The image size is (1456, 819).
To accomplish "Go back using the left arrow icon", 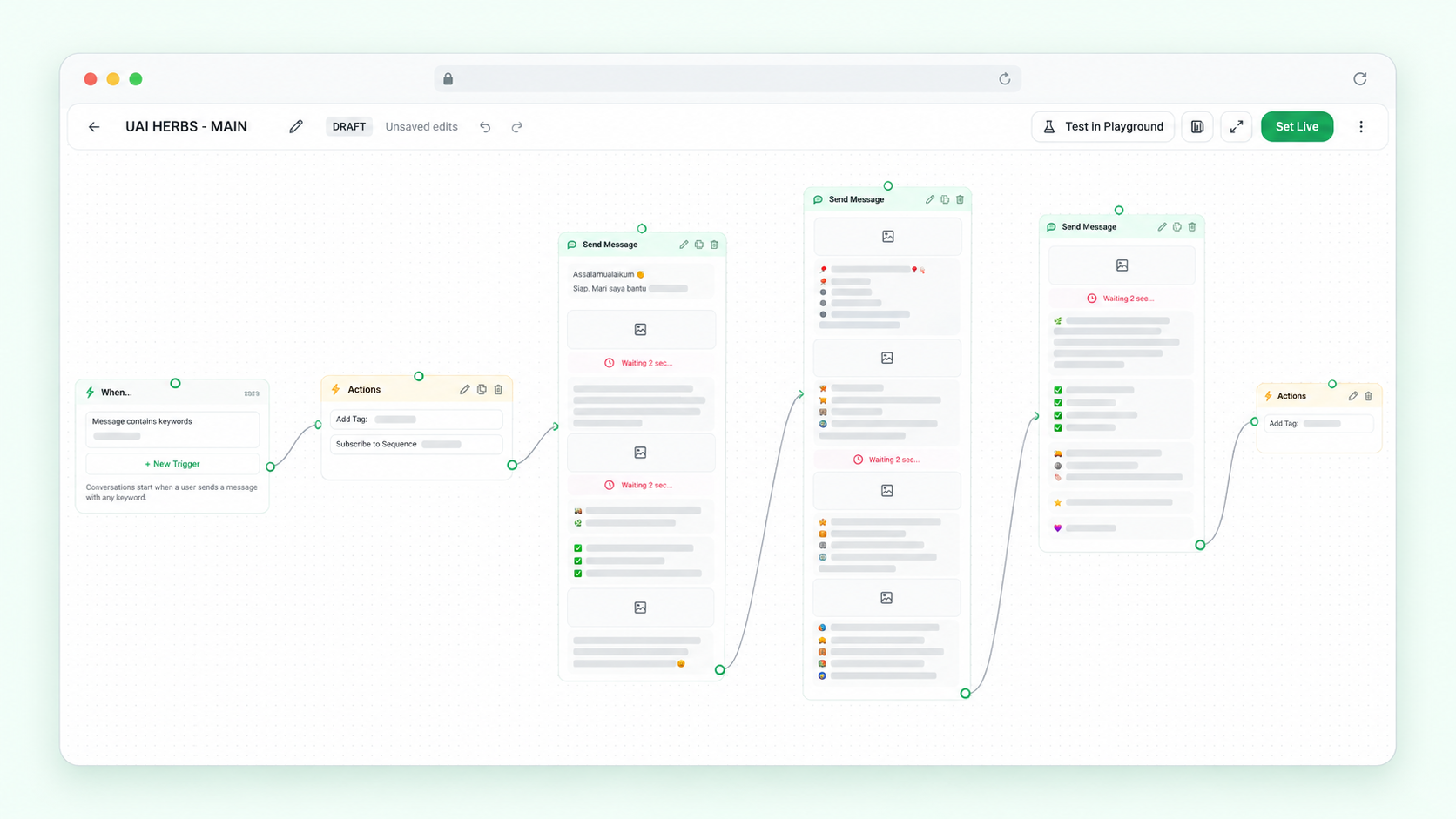I will [x=94, y=127].
